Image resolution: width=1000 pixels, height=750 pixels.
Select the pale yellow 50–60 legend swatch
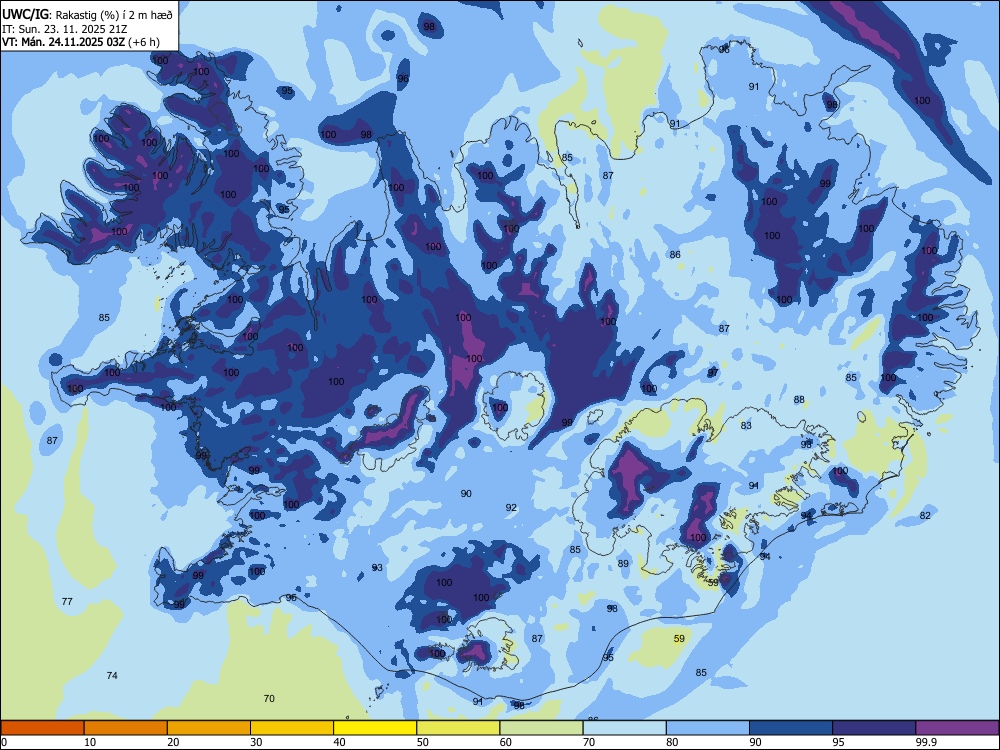click(x=459, y=728)
